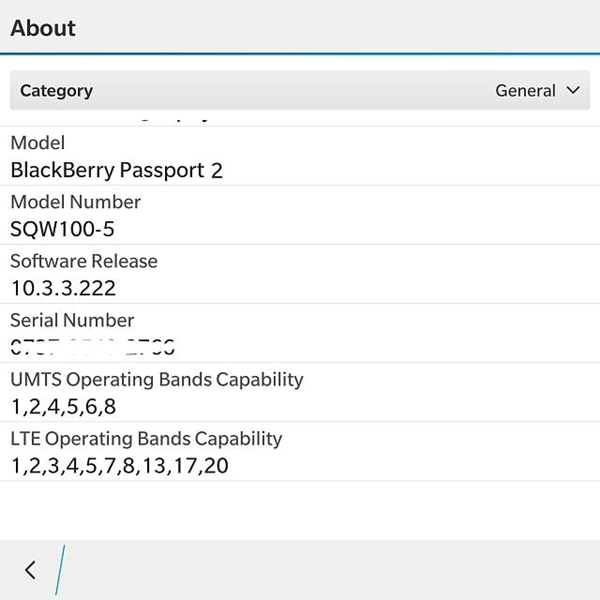
Task: Open the Category dropdown showing General
Action: click(300, 90)
